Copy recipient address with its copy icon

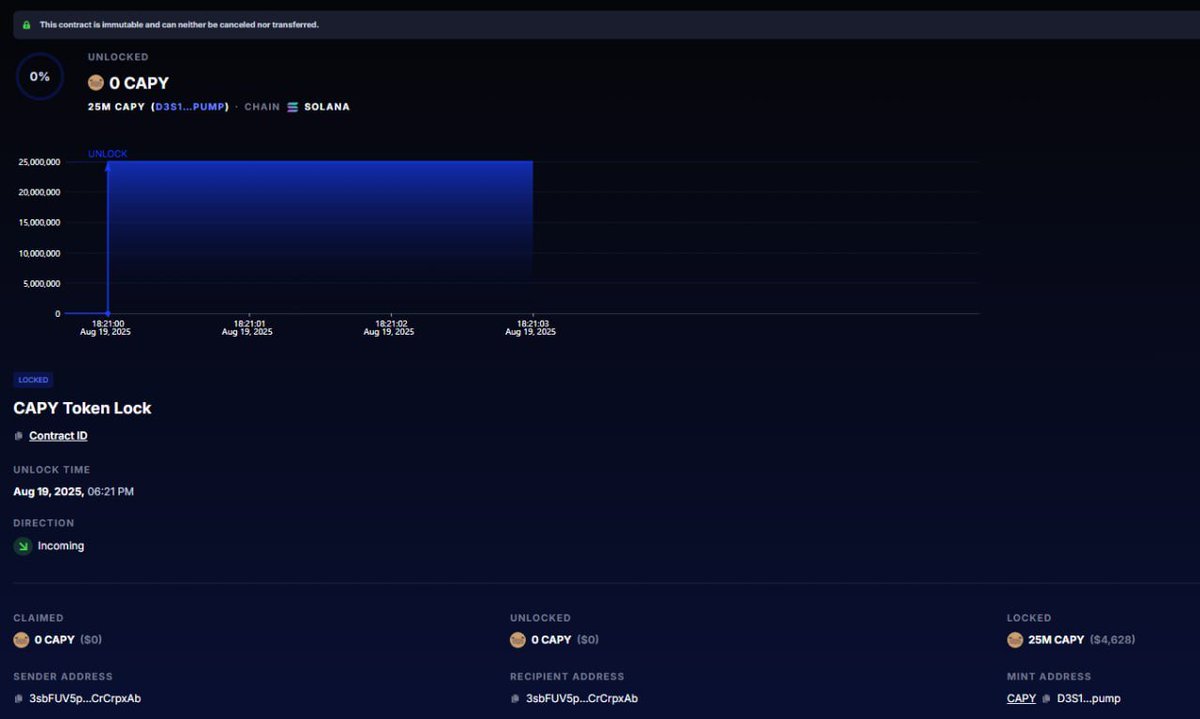(x=516, y=699)
